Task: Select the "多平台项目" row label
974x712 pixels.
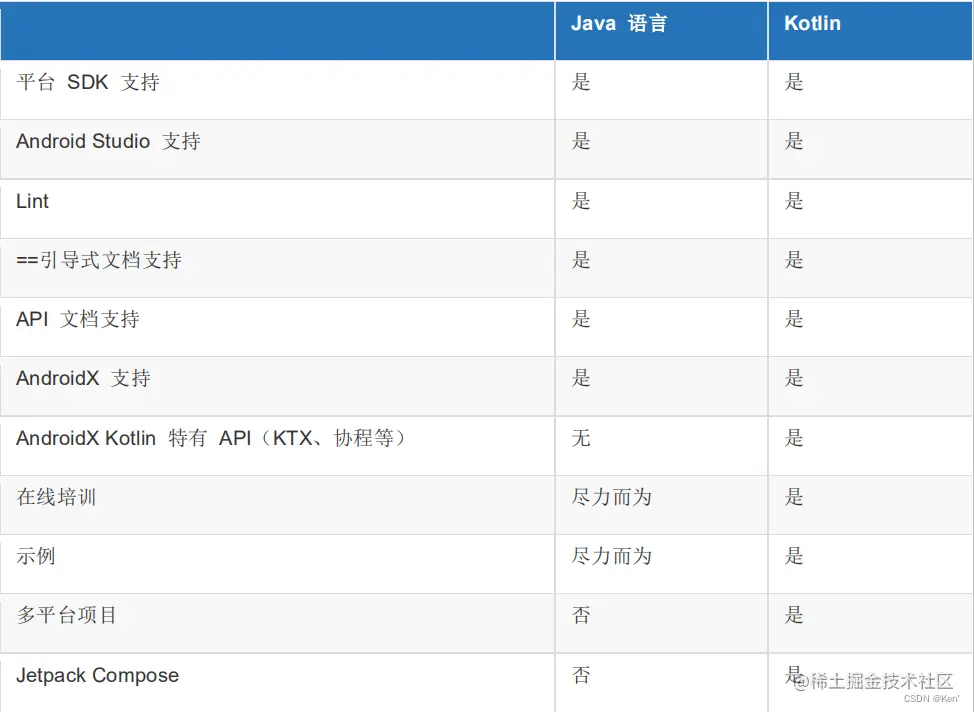Action: click(x=66, y=614)
